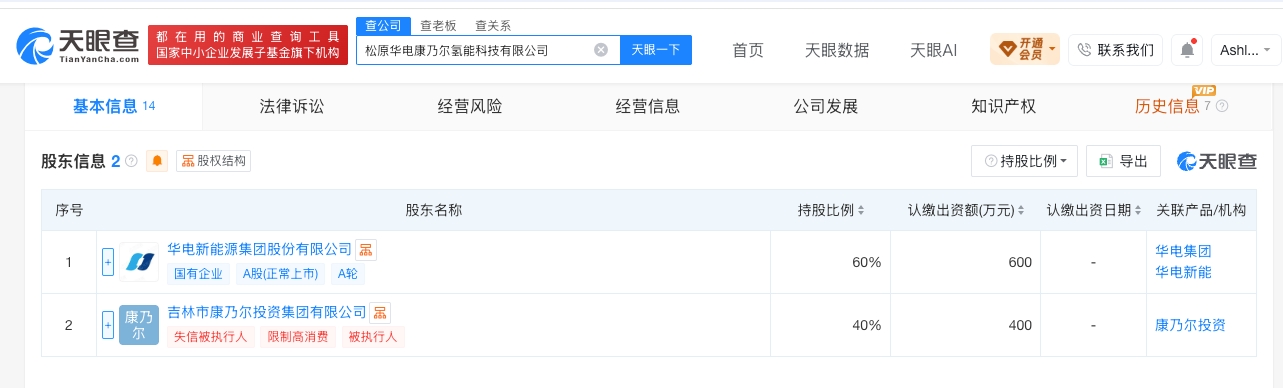
Task: Go to 首页 in the top navigation
Action: tap(748, 49)
